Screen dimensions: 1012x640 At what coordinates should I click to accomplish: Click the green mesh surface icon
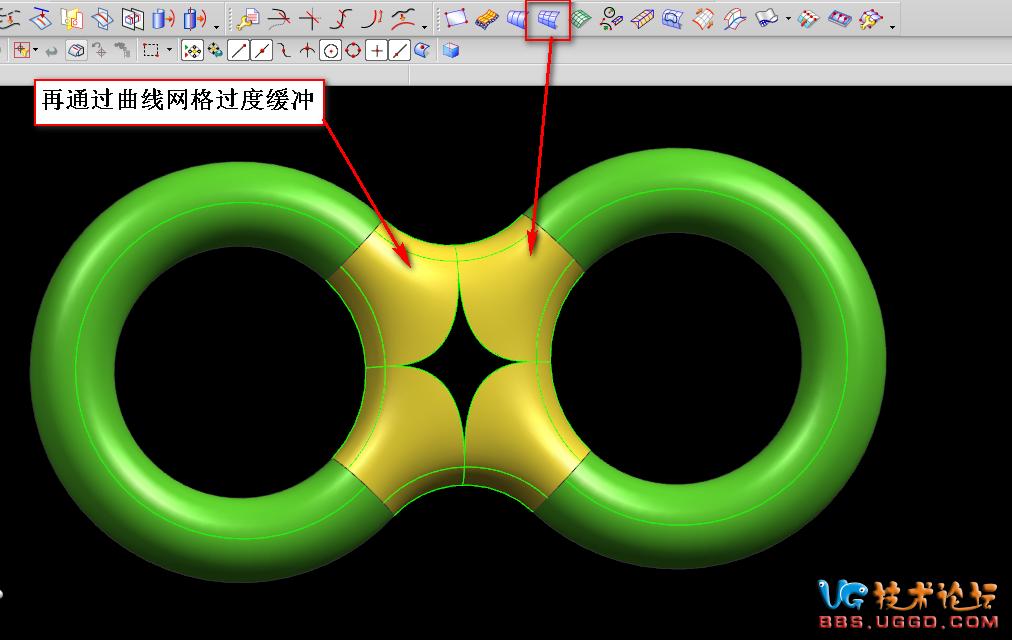[x=581, y=19]
